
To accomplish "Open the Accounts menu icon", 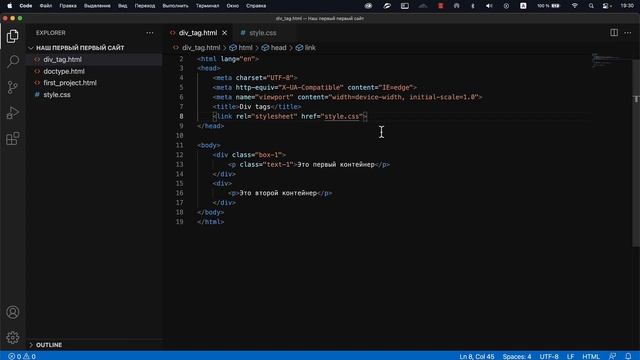I will (13, 312).
